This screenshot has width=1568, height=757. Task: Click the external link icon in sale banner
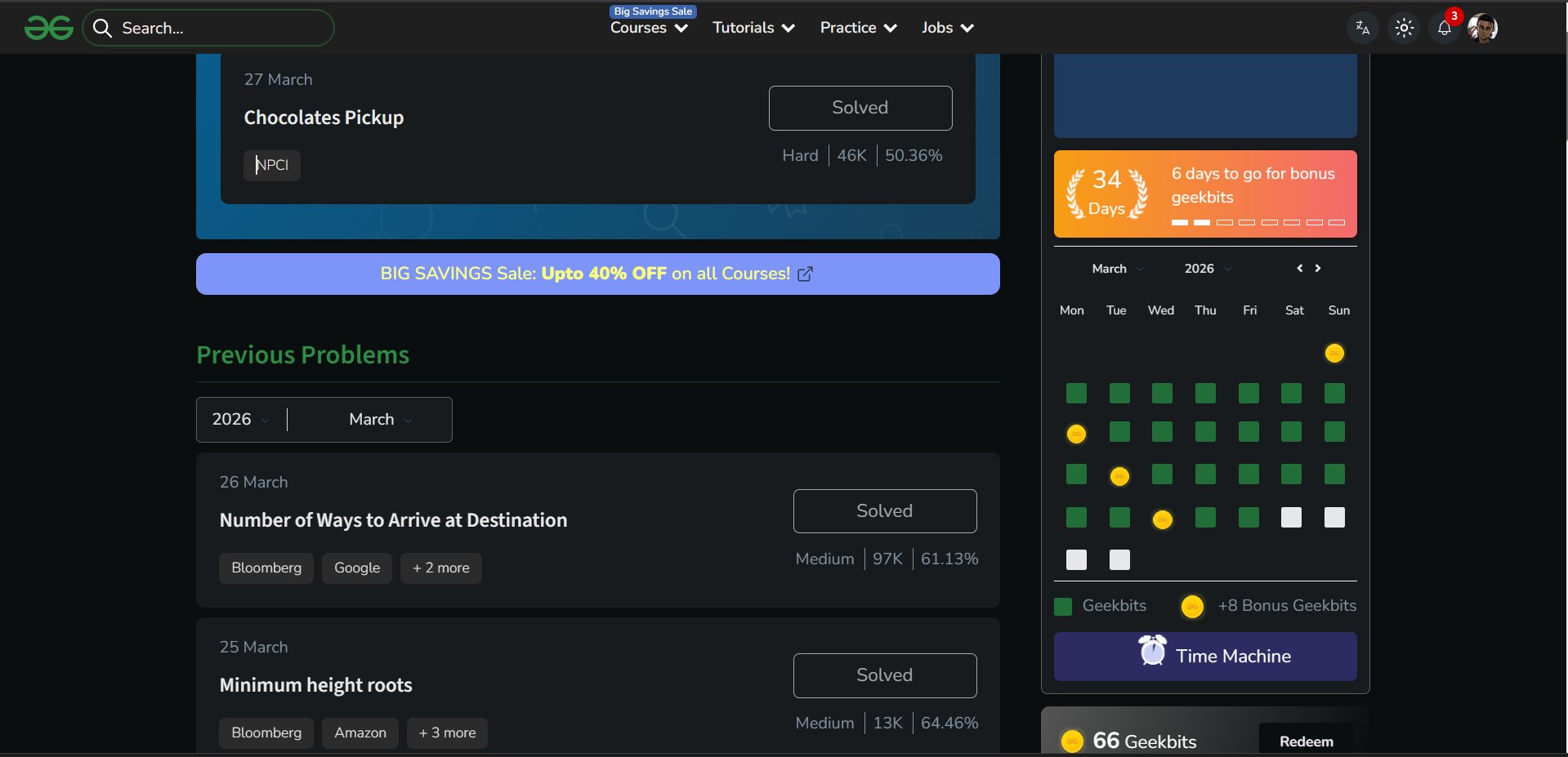(805, 274)
